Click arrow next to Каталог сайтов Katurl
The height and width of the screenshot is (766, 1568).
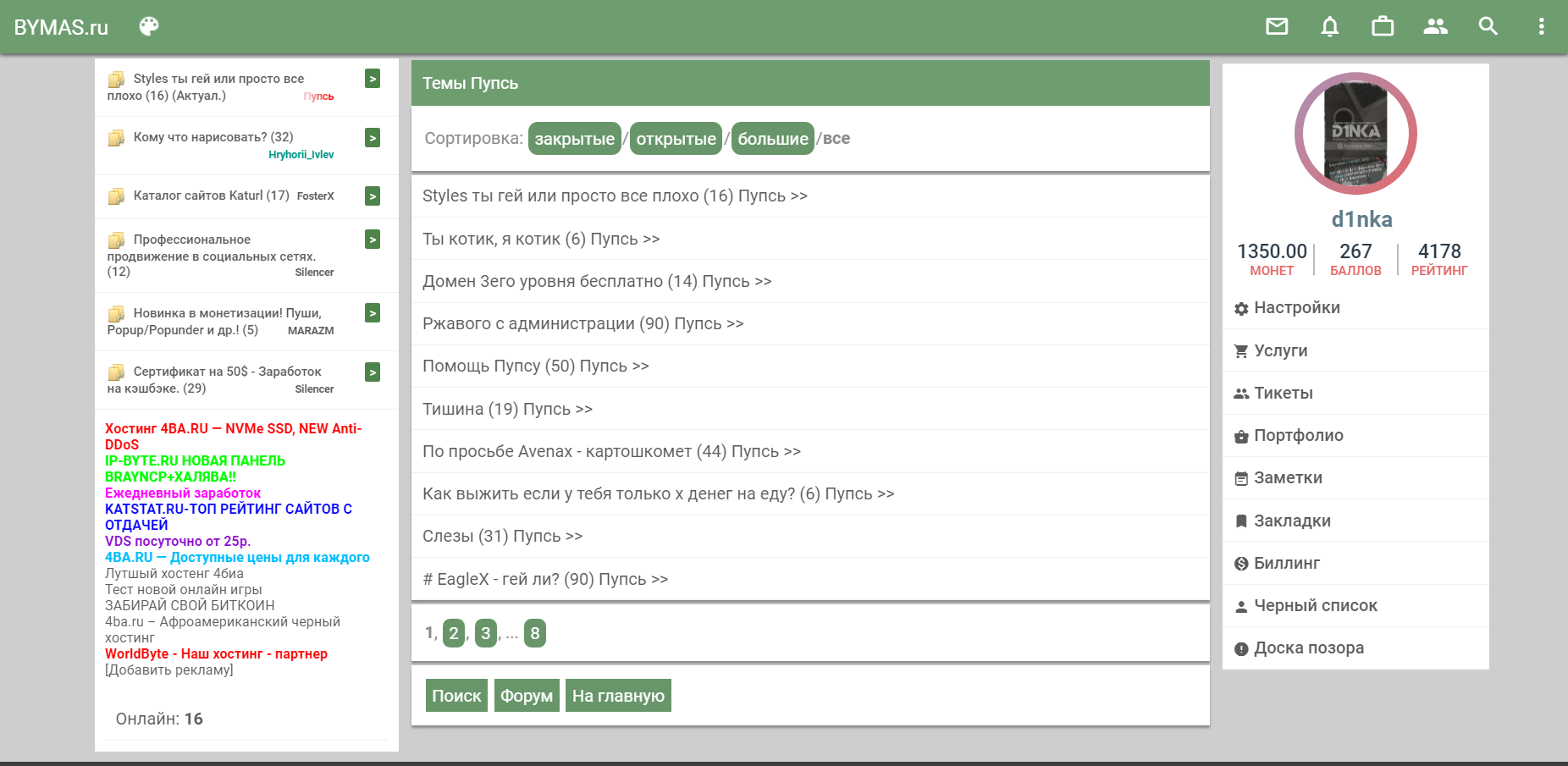tap(373, 196)
